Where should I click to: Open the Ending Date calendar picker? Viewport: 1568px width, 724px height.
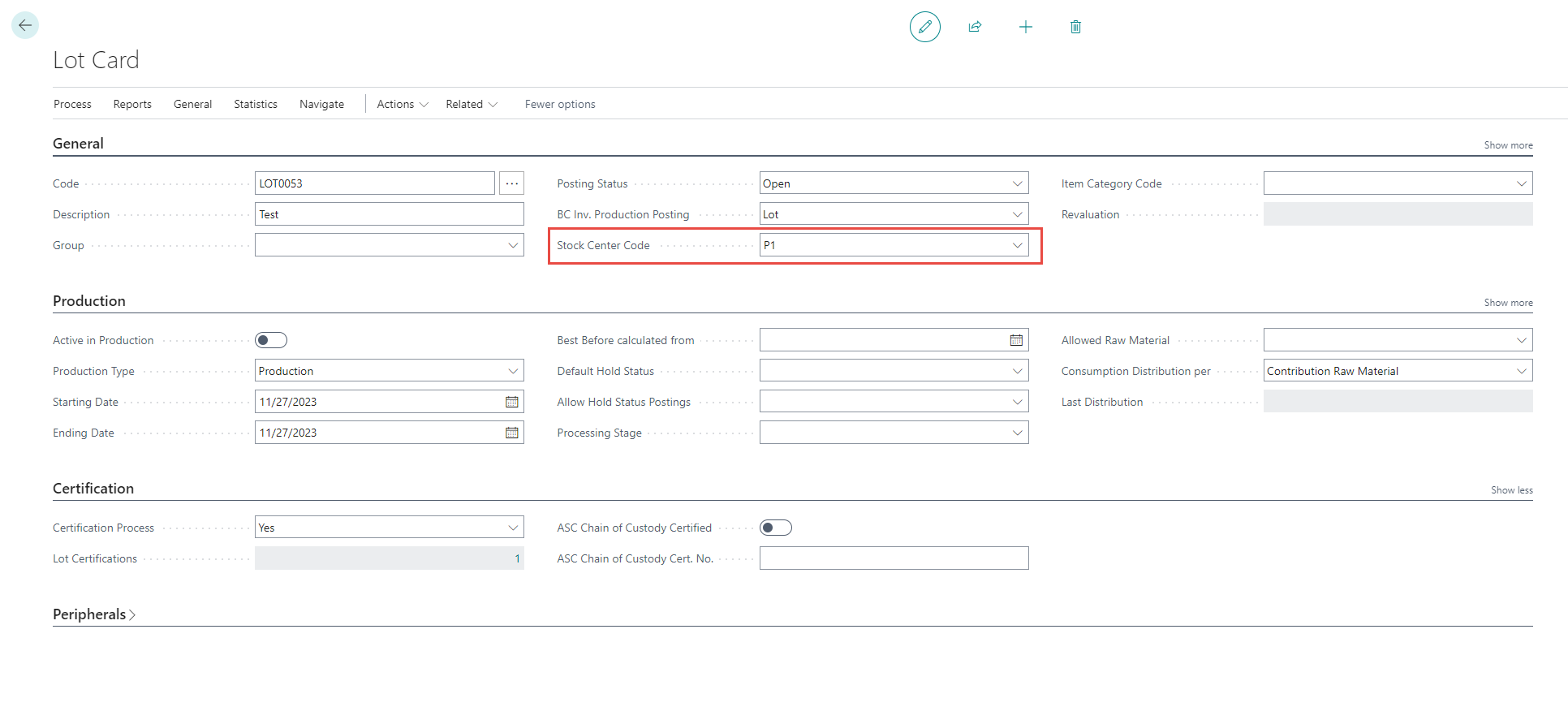click(x=511, y=433)
